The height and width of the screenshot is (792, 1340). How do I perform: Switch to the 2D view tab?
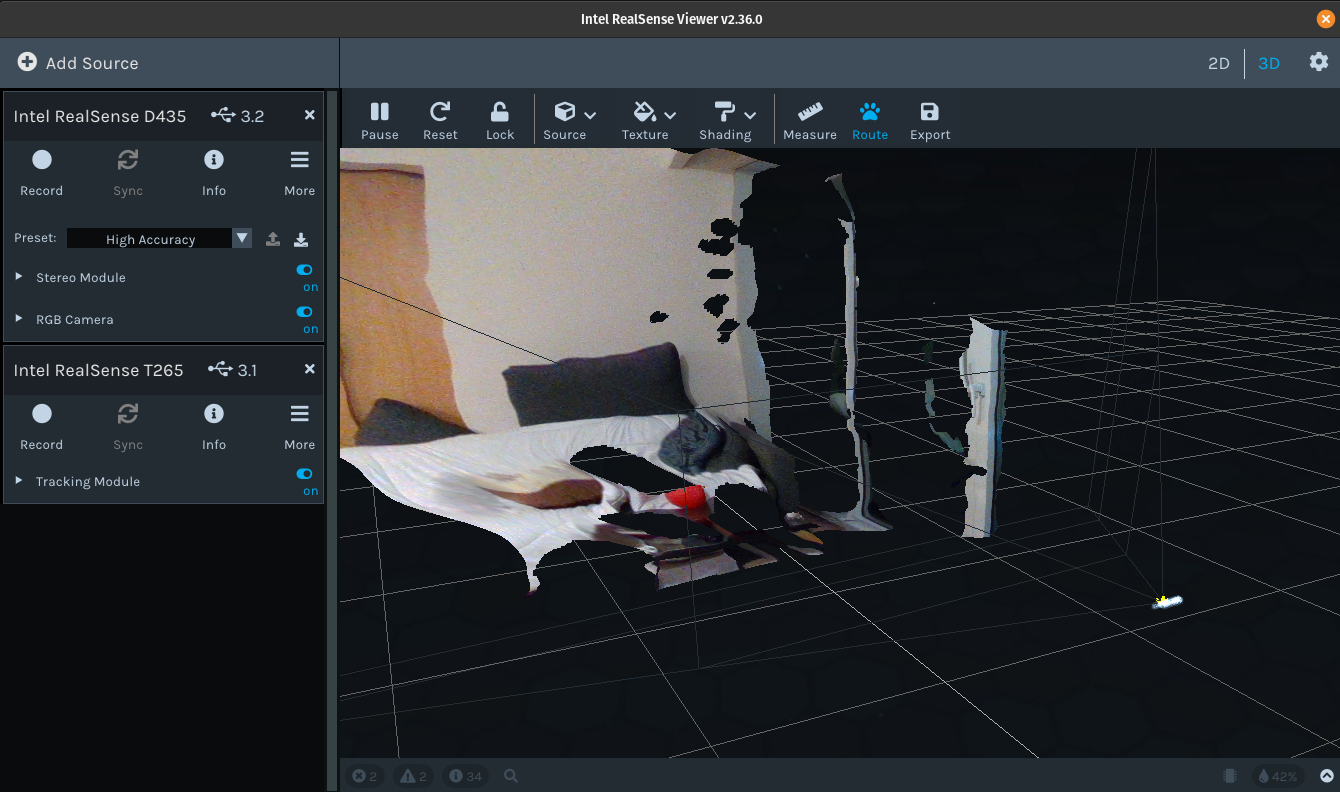pyautogui.click(x=1218, y=63)
